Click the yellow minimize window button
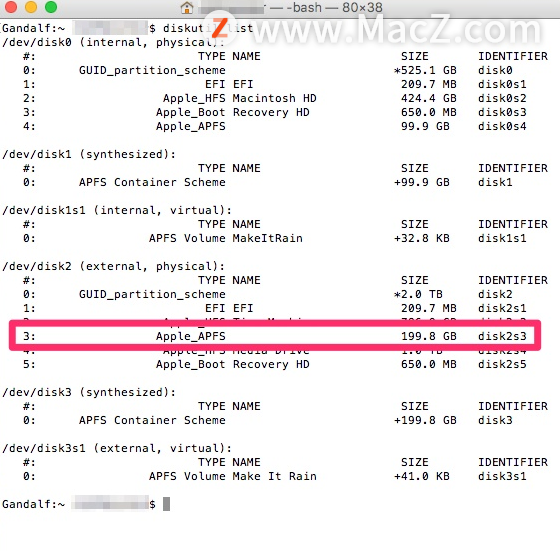This screenshot has width=560, height=551. 31,6
